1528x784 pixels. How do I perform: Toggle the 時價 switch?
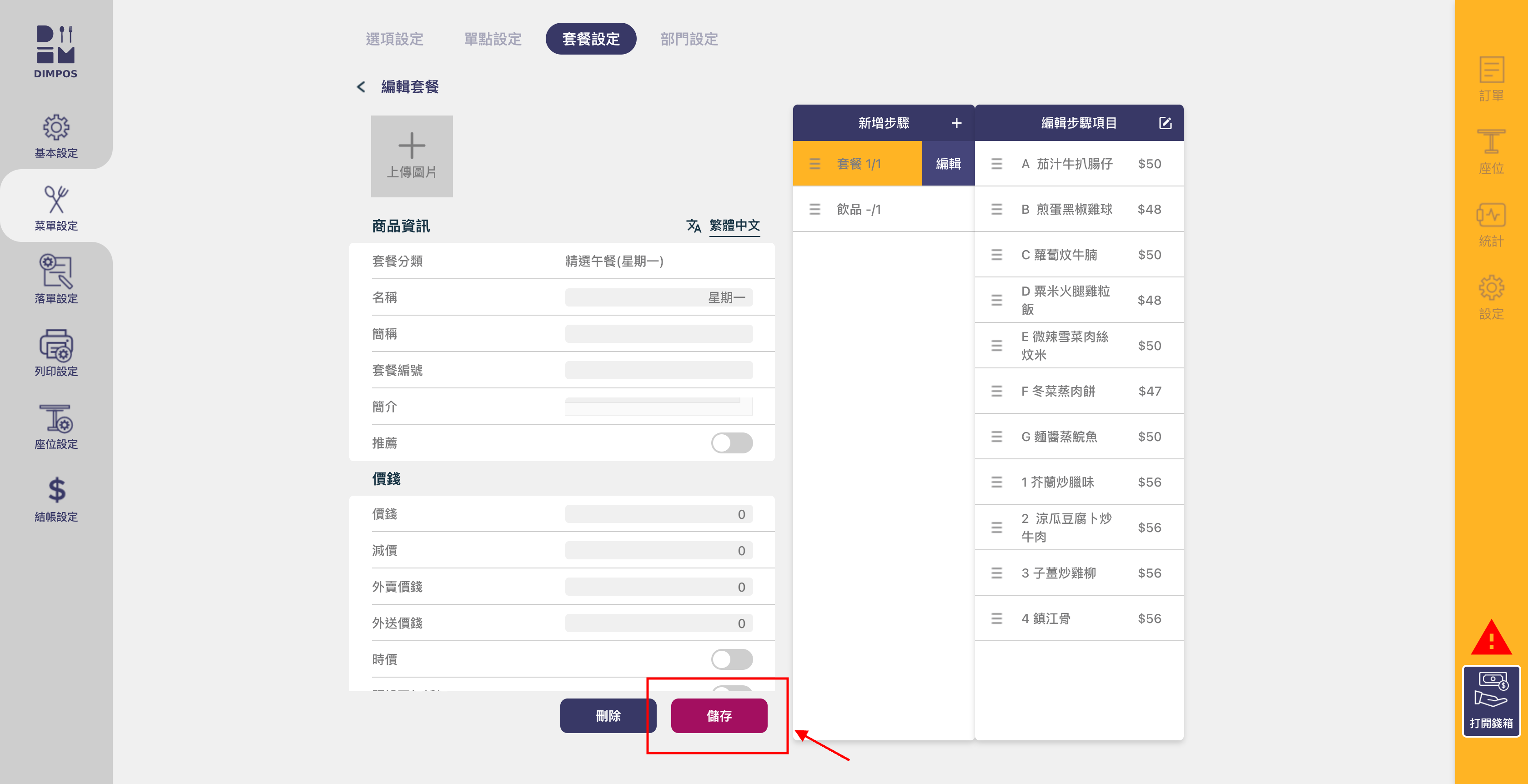click(731, 659)
